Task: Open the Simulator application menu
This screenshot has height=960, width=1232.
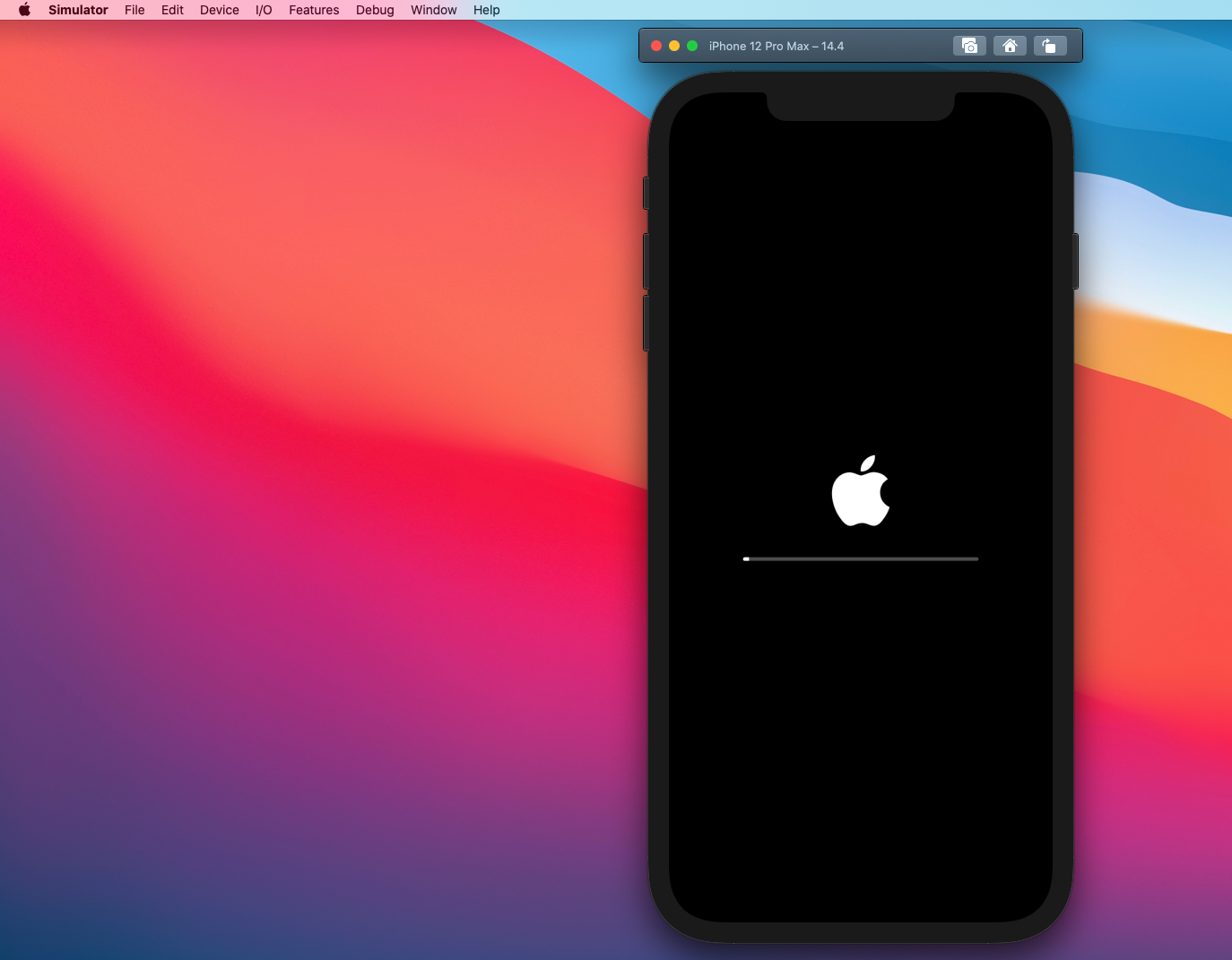Action: [x=78, y=10]
